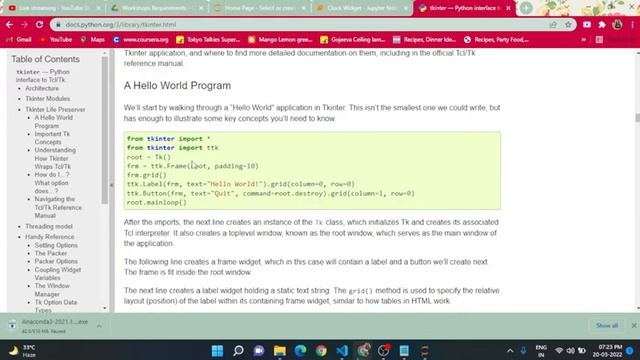Show hidden bookmarks with the double chevron
Screen dimensions: 640x360
coord(584,40)
